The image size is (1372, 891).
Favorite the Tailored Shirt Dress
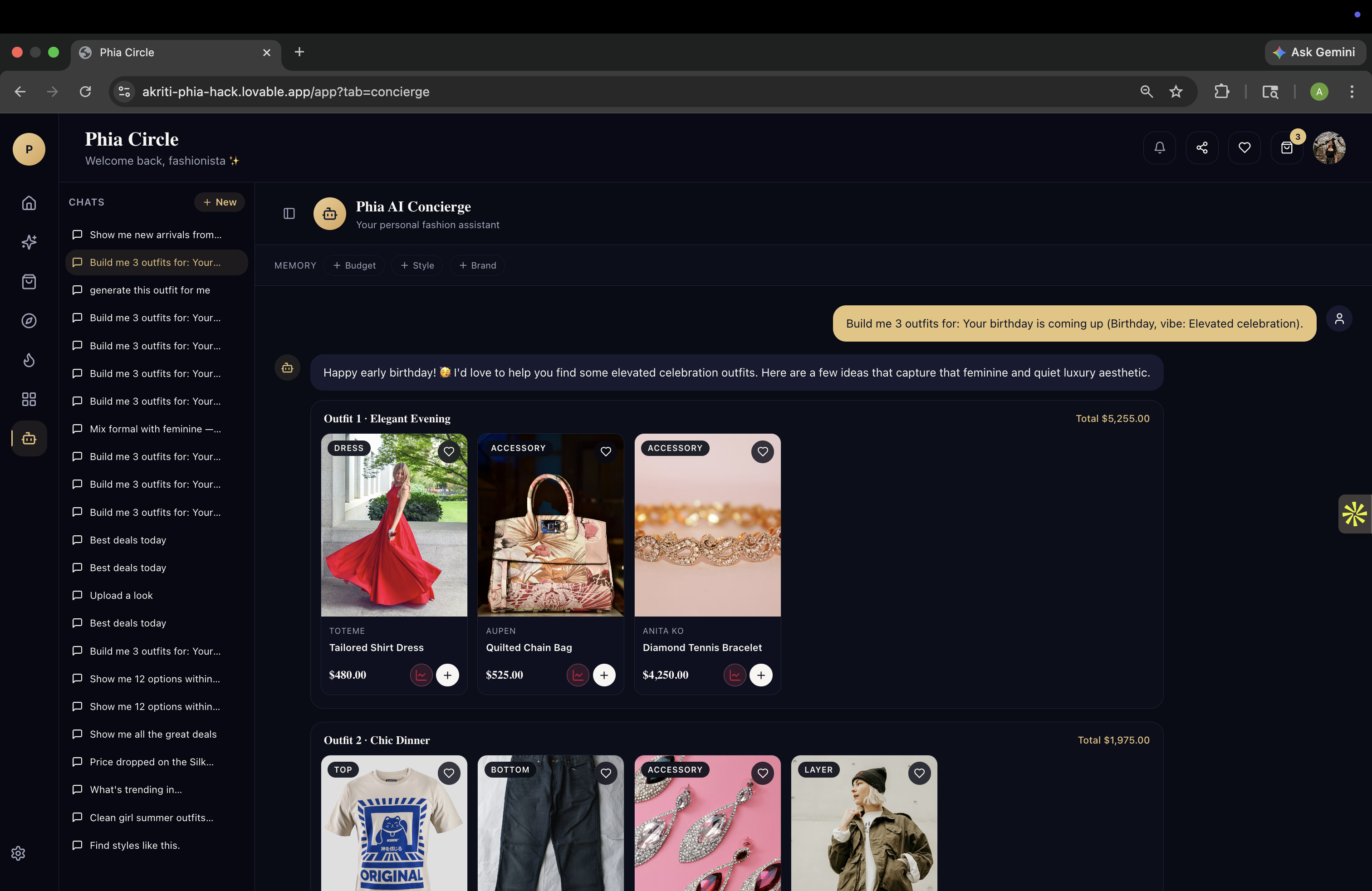449,452
